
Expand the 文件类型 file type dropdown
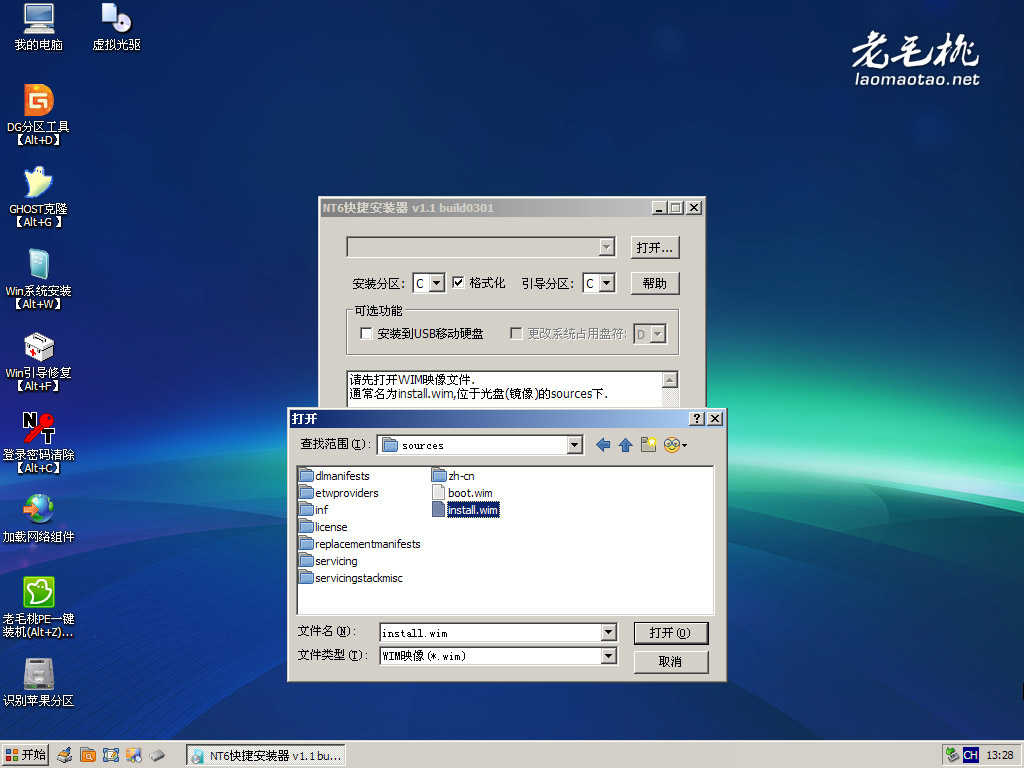click(x=608, y=655)
